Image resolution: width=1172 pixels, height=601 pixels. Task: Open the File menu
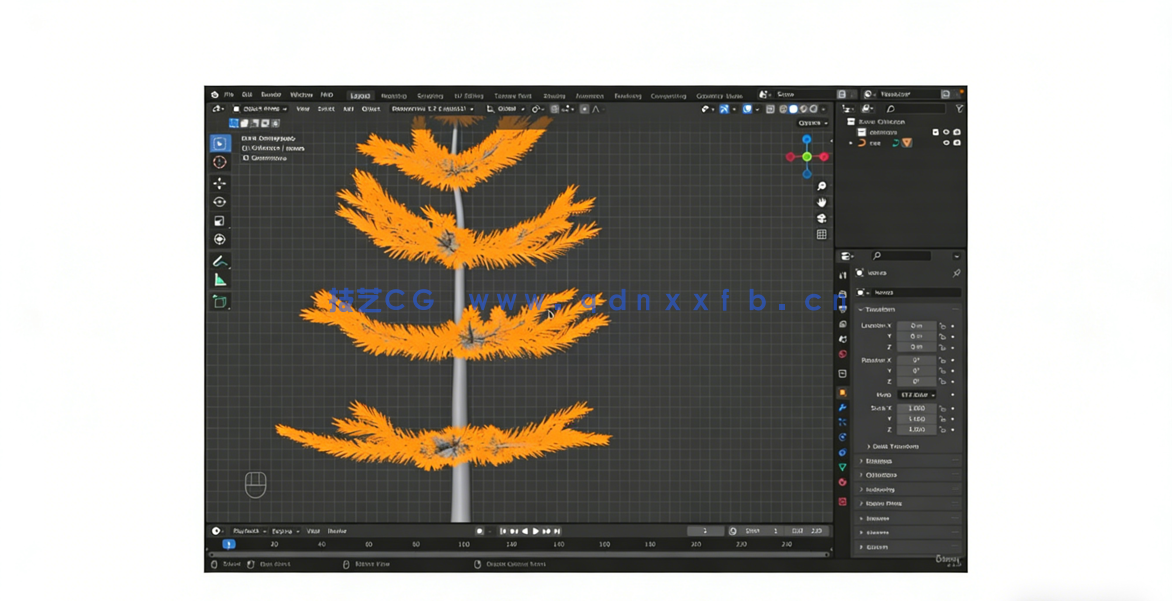tap(229, 95)
